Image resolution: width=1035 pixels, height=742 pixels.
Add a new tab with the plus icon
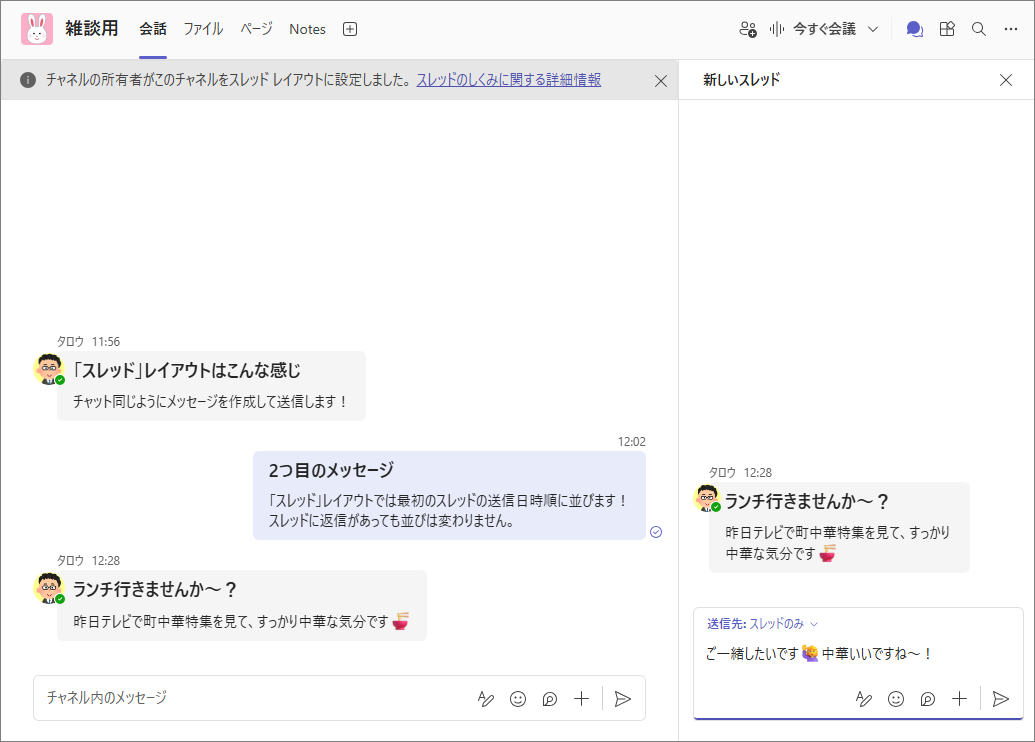coord(350,29)
